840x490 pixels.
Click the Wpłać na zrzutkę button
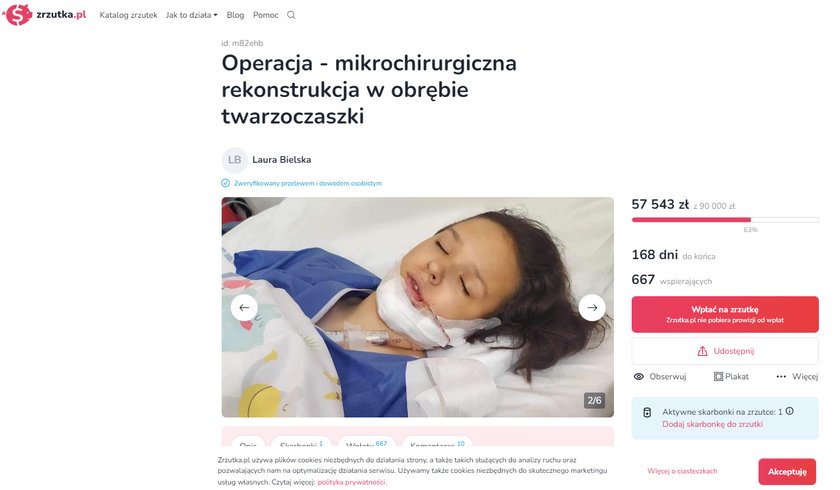(x=725, y=314)
